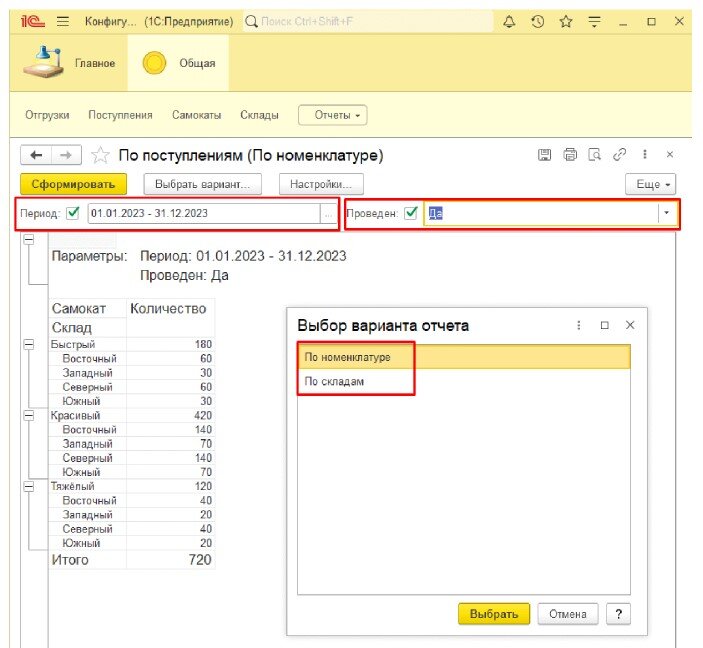Click Быстрый row label
Screen dimensions: 703x648
tap(73, 344)
